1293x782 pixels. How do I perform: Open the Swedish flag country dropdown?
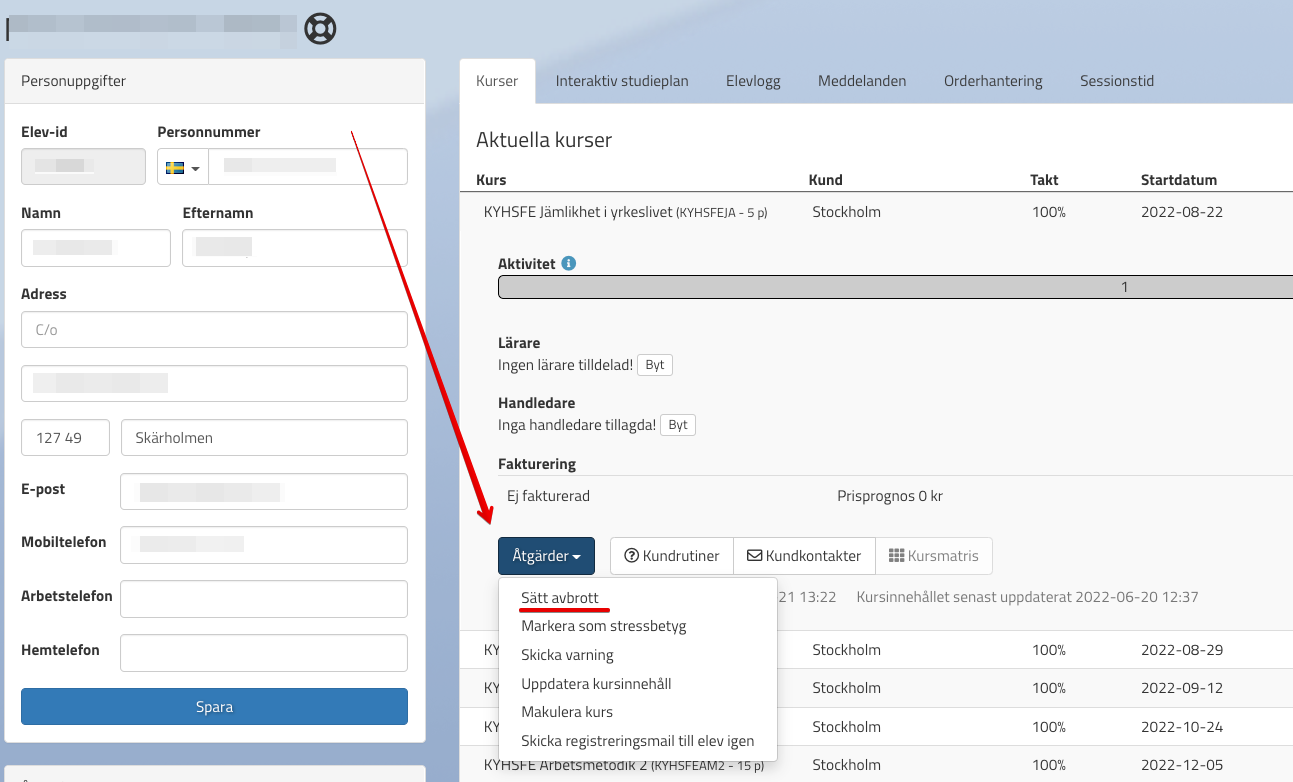[x=182, y=168]
